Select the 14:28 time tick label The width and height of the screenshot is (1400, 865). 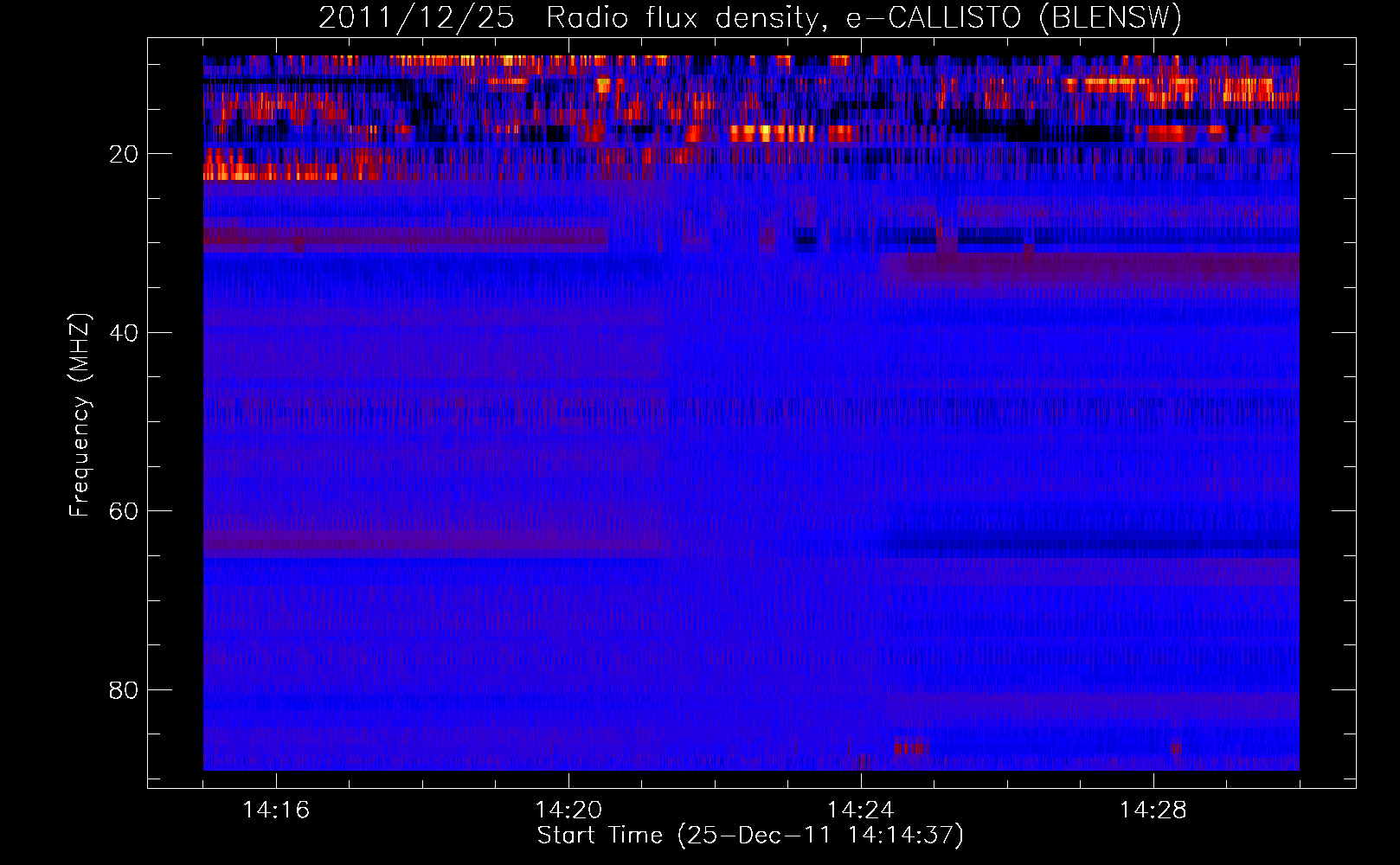[x=1153, y=811]
